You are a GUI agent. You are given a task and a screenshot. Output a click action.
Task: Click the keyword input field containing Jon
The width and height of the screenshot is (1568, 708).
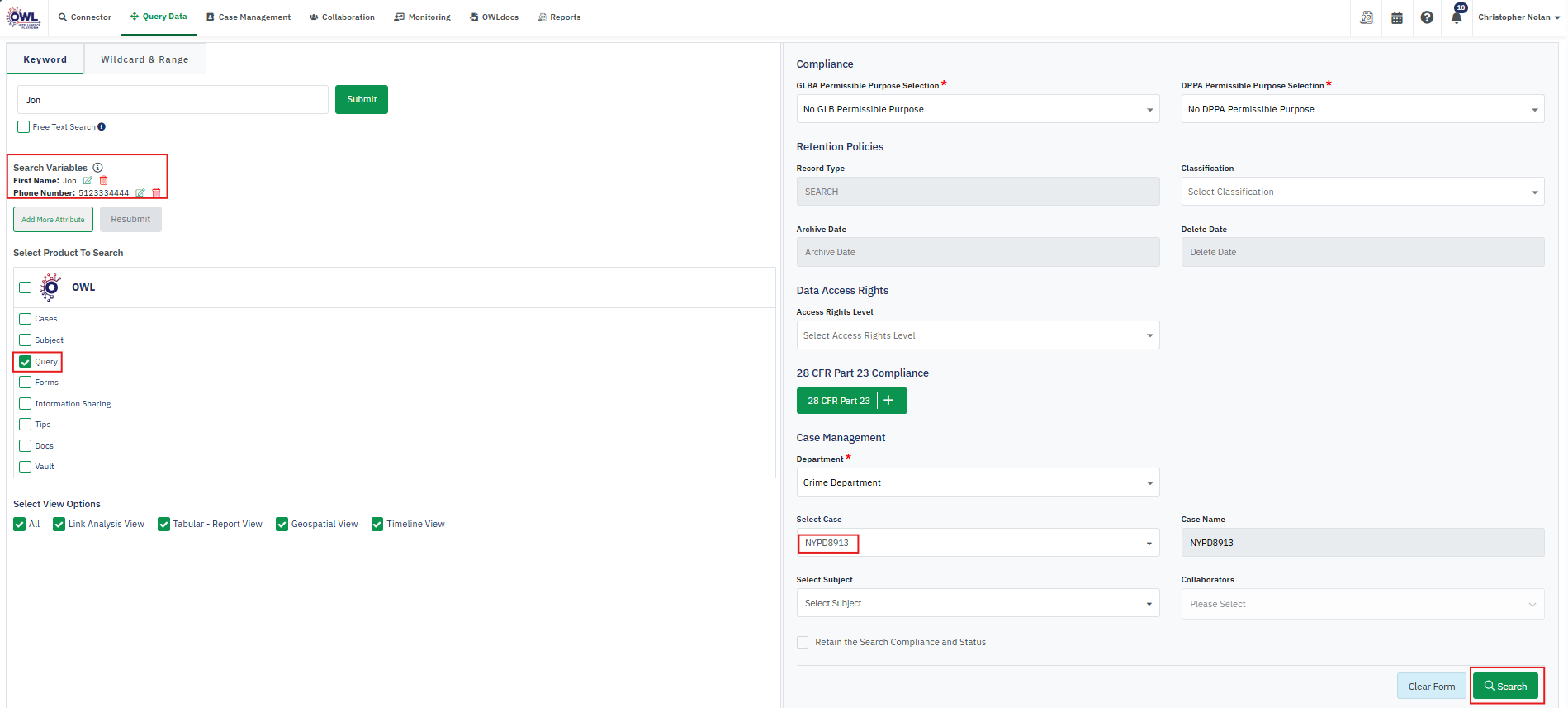tap(173, 100)
